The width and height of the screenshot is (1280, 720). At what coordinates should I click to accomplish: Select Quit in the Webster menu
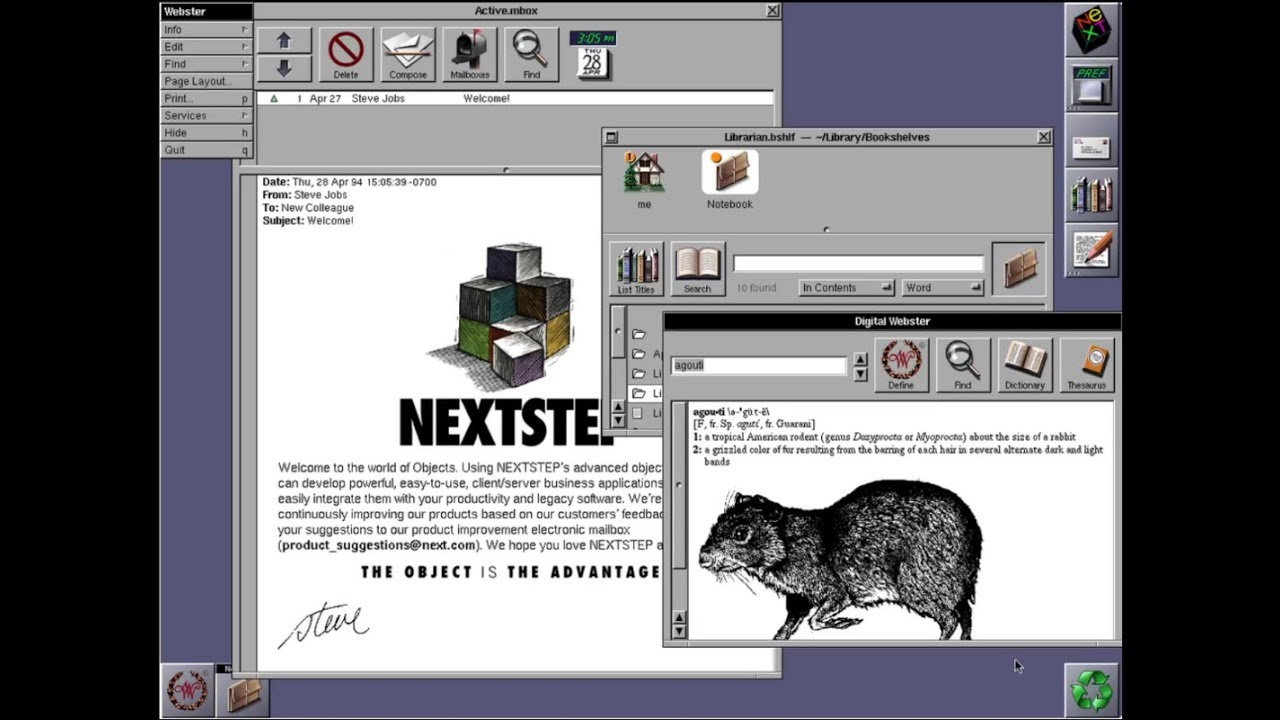pyautogui.click(x=206, y=150)
